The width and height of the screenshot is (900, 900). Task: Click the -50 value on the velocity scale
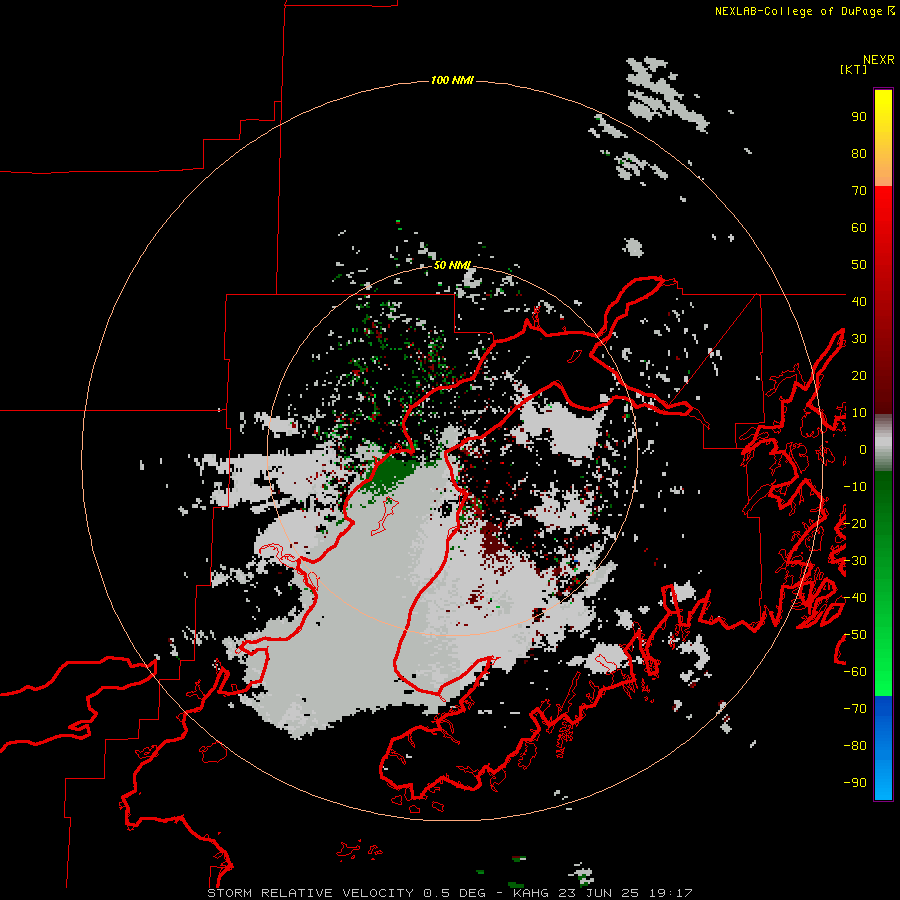[x=855, y=634]
